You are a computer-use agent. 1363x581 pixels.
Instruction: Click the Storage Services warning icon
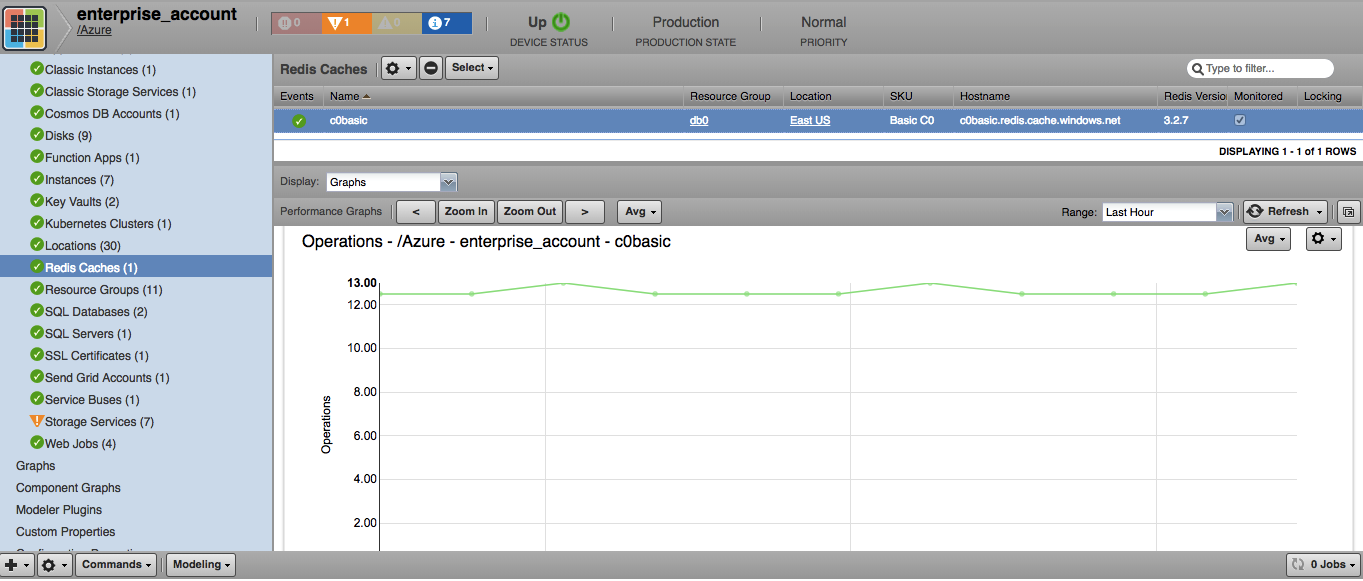click(x=37, y=421)
